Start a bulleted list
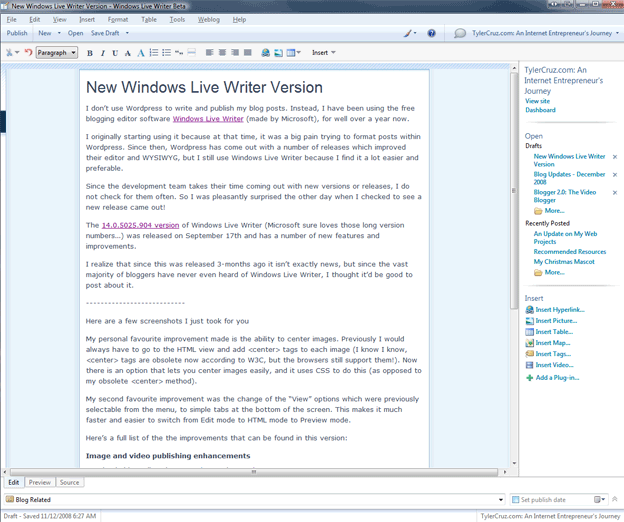Image resolution: width=624 pixels, height=522 pixels. point(166,53)
